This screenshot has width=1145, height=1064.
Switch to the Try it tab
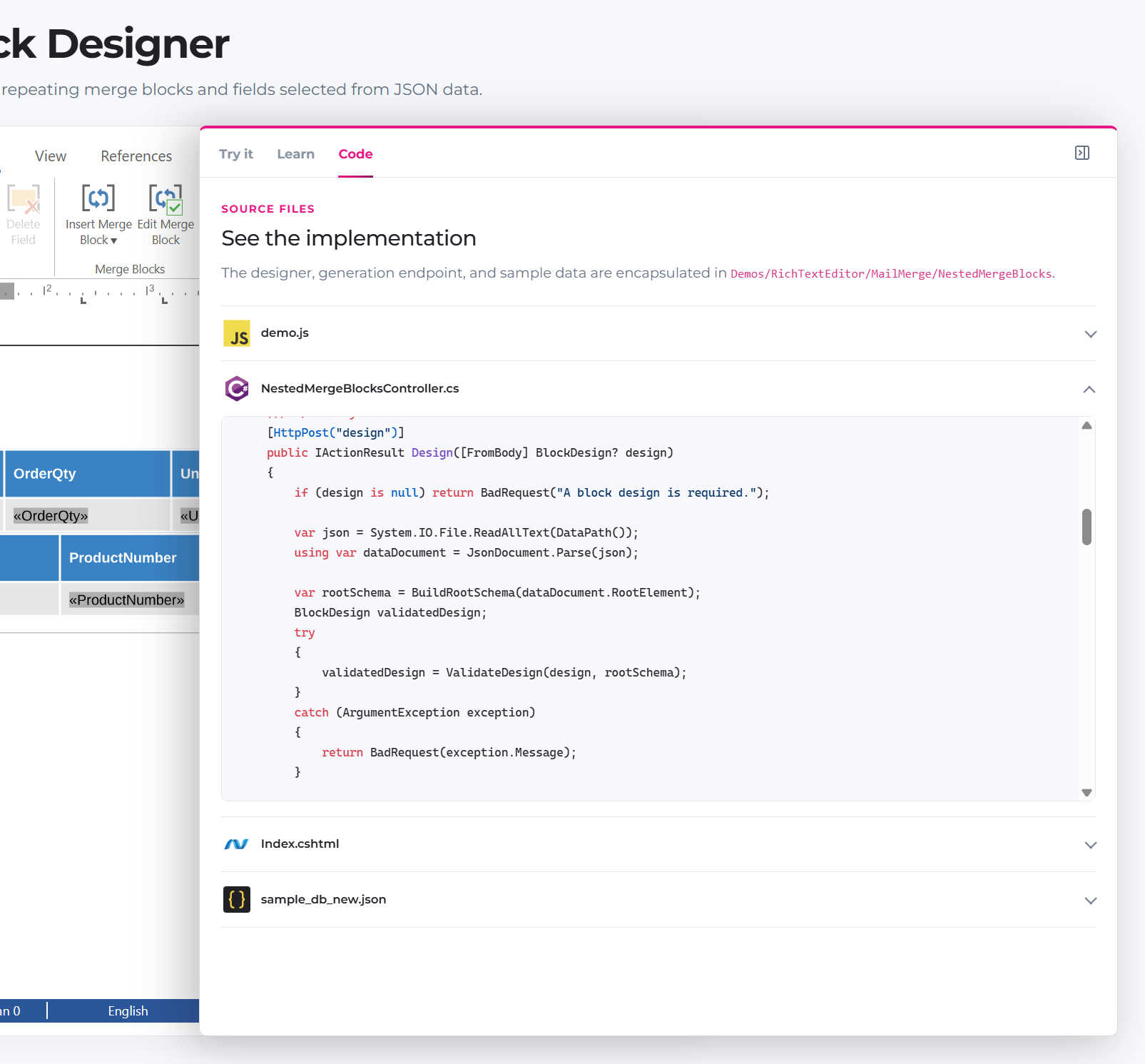click(x=236, y=154)
